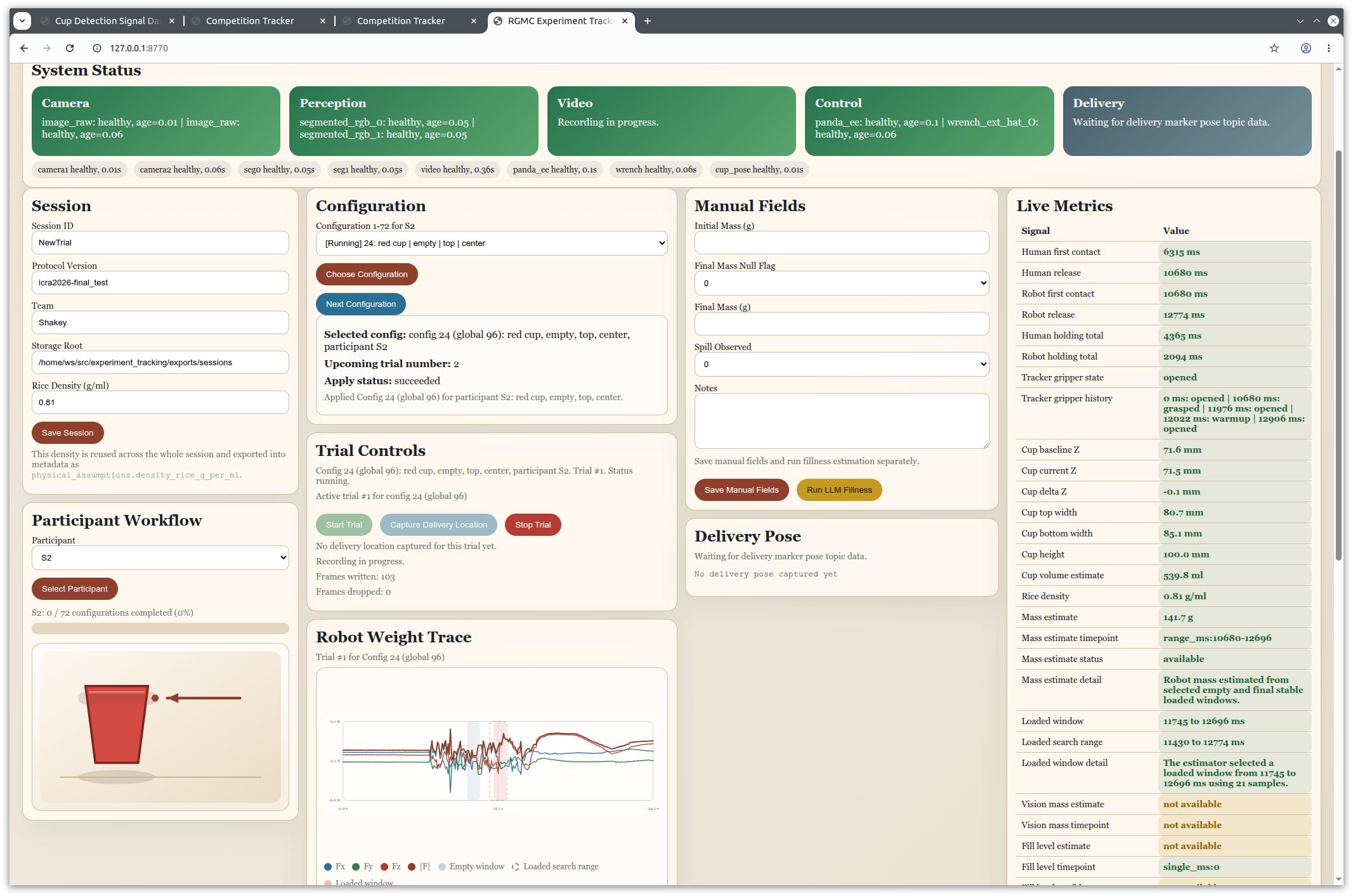Click the Camera status card
Screen dimensions: 1353x896
click(x=156, y=121)
